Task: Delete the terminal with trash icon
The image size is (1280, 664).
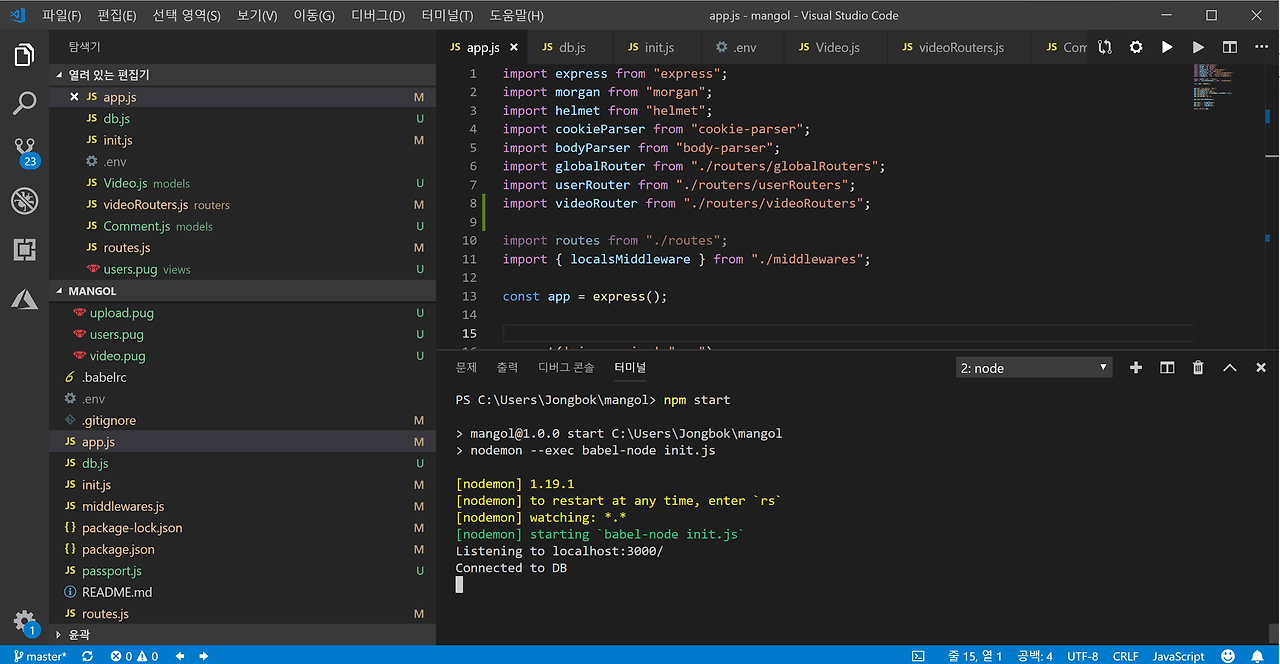Action: click(1198, 368)
